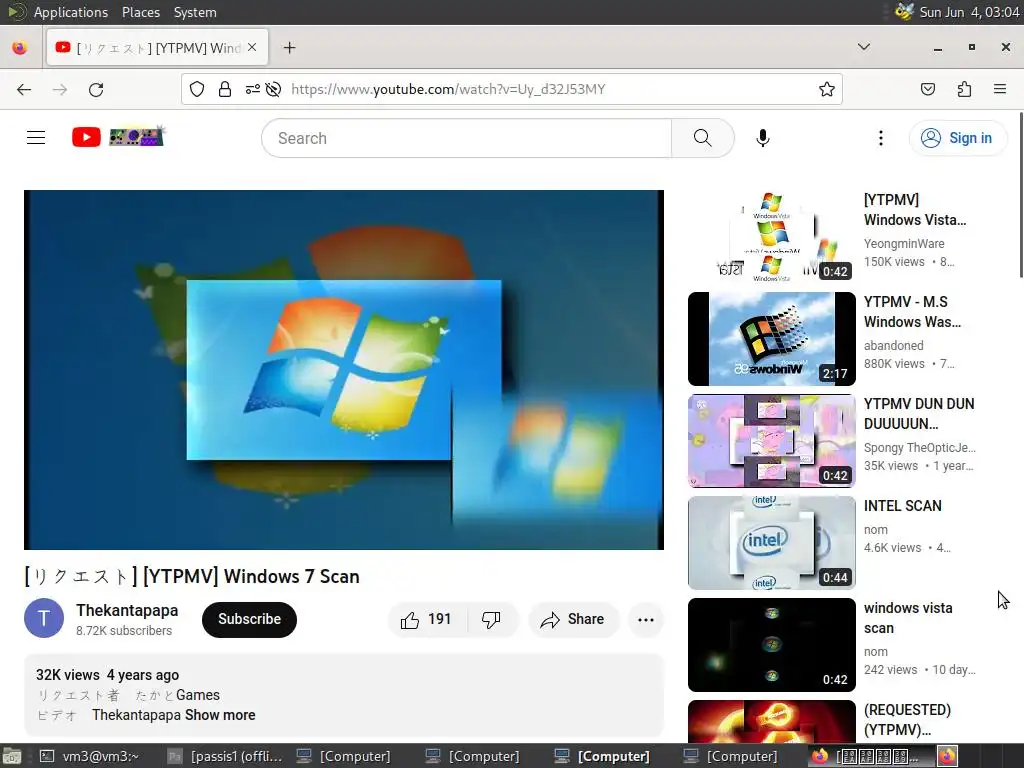1024x768 pixels.
Task: Open the YouTube guide hamburger menu
Action: coord(36,138)
